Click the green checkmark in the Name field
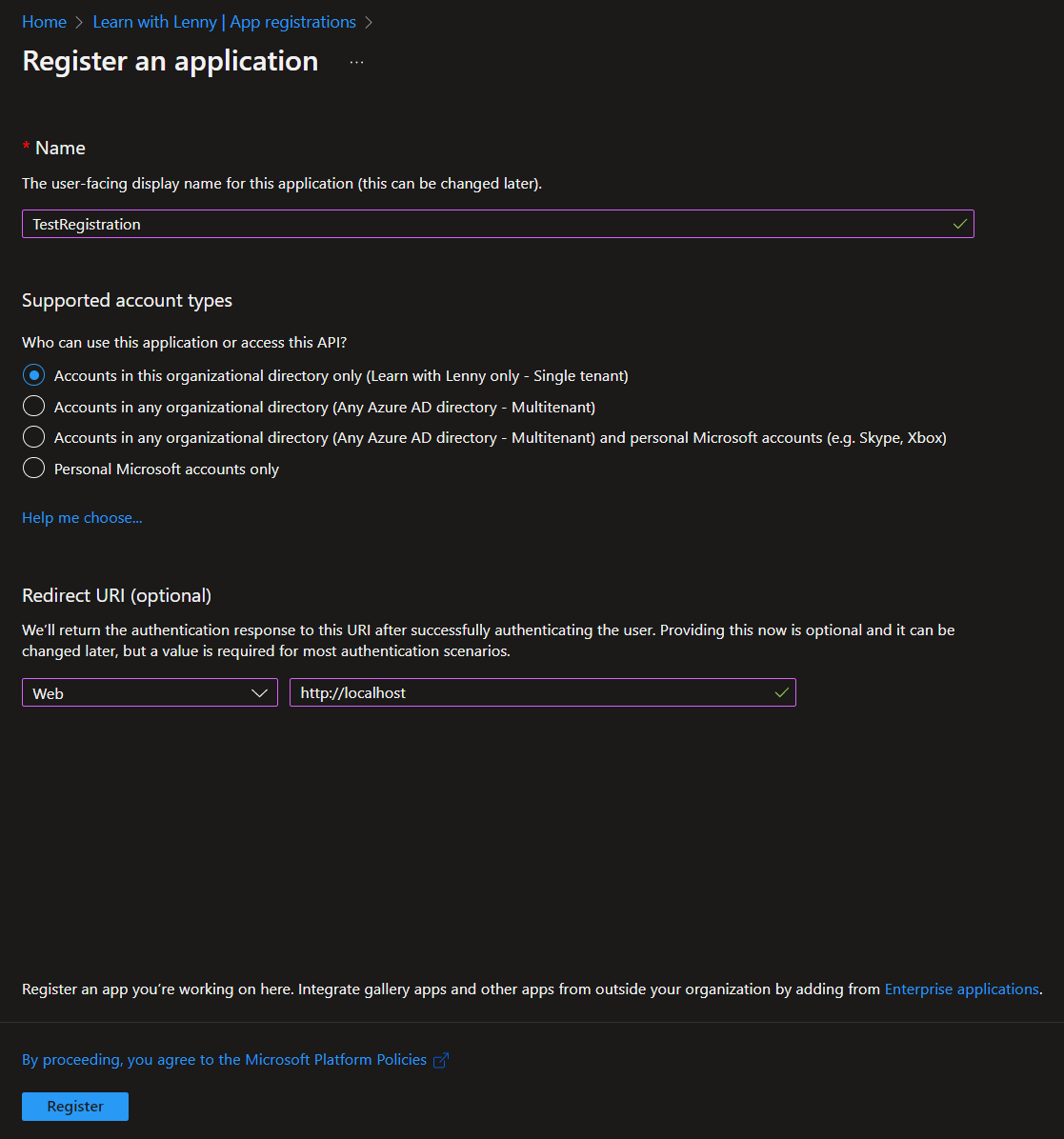The height and width of the screenshot is (1139, 1064). [958, 224]
